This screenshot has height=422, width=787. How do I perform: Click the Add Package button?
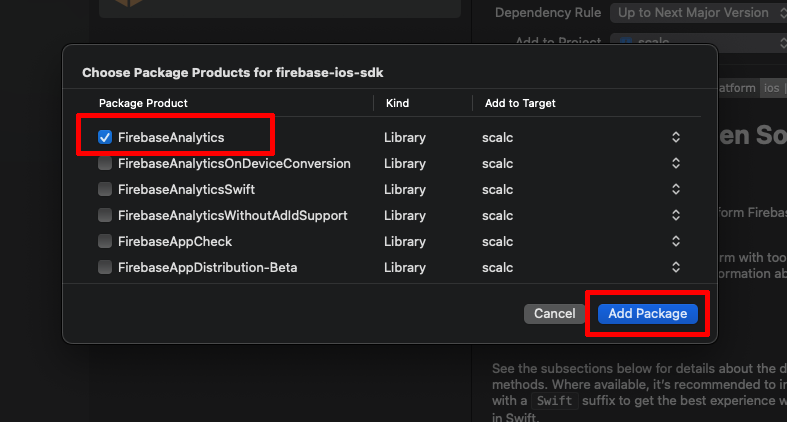click(647, 314)
